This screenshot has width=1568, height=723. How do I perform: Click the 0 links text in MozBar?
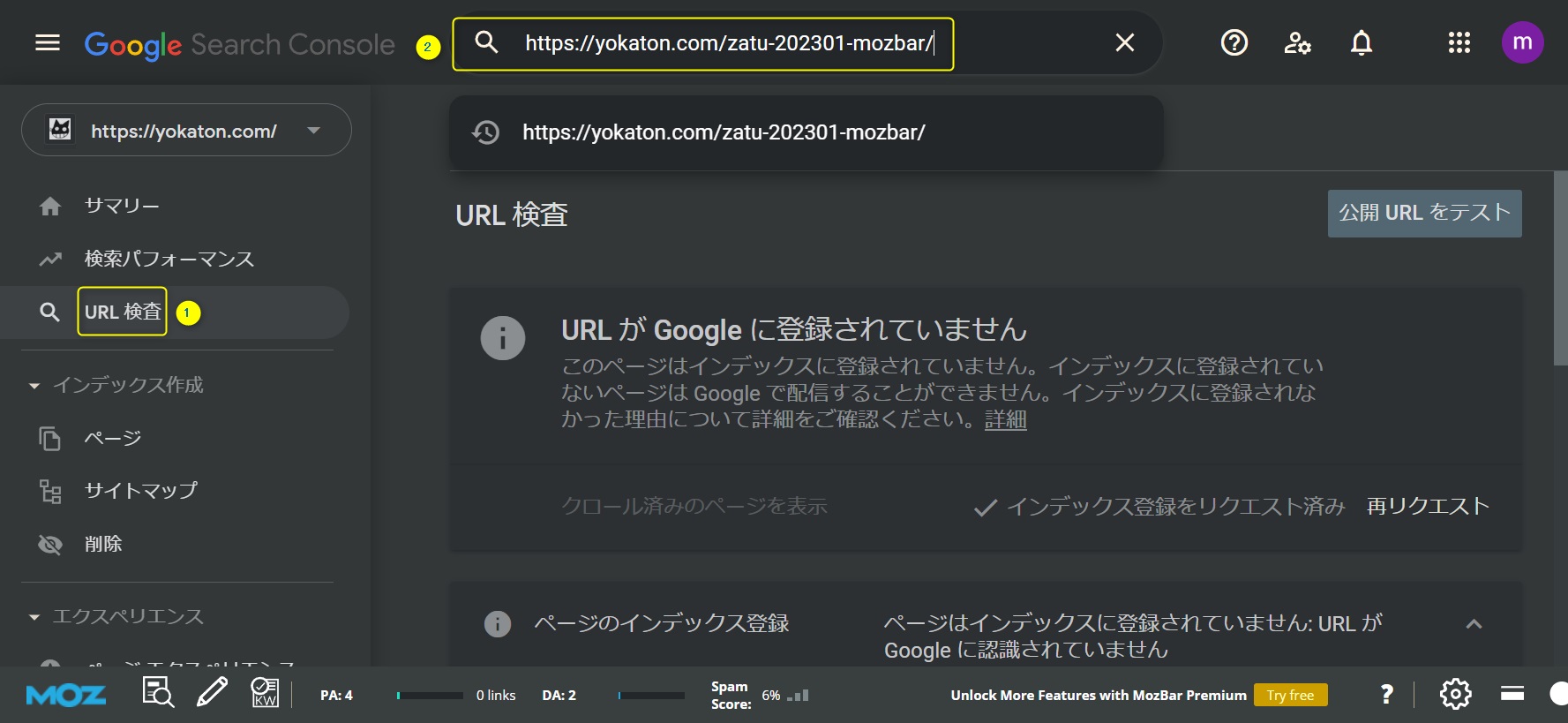[x=496, y=696]
